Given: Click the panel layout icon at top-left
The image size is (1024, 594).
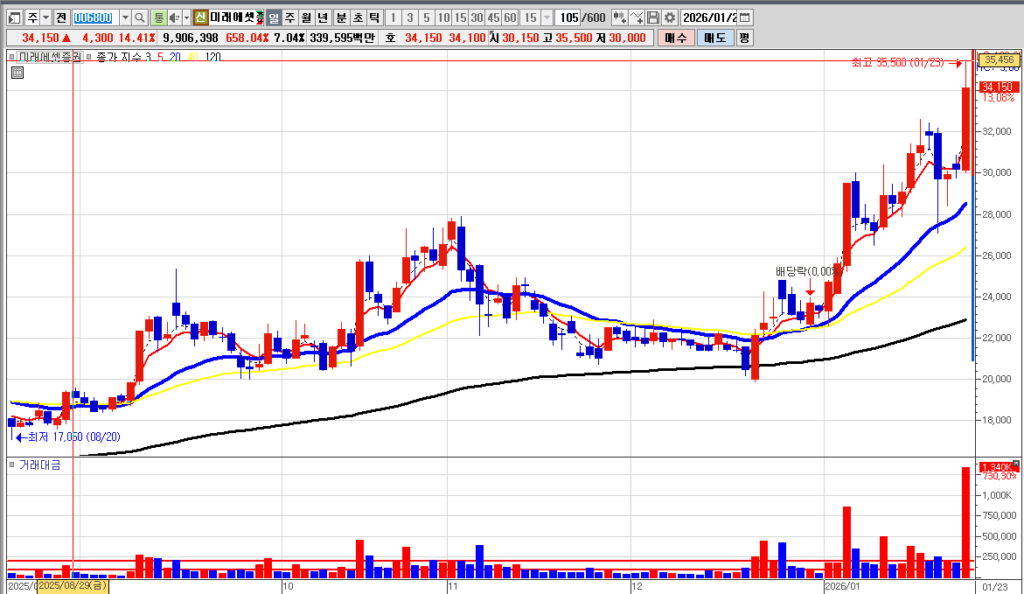Looking at the screenshot, I should [x=13, y=18].
